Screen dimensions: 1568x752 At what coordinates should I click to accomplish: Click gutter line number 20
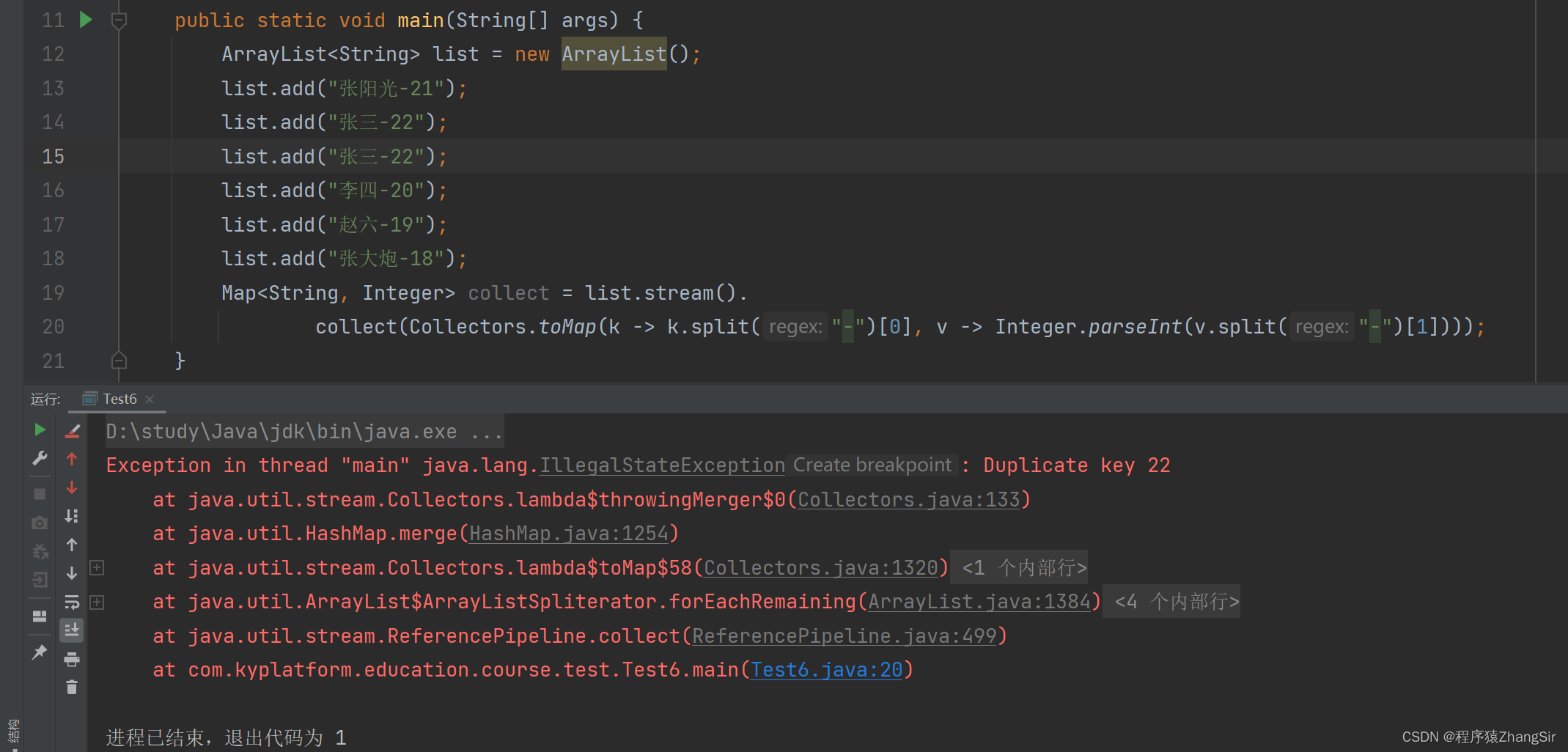pyautogui.click(x=54, y=326)
